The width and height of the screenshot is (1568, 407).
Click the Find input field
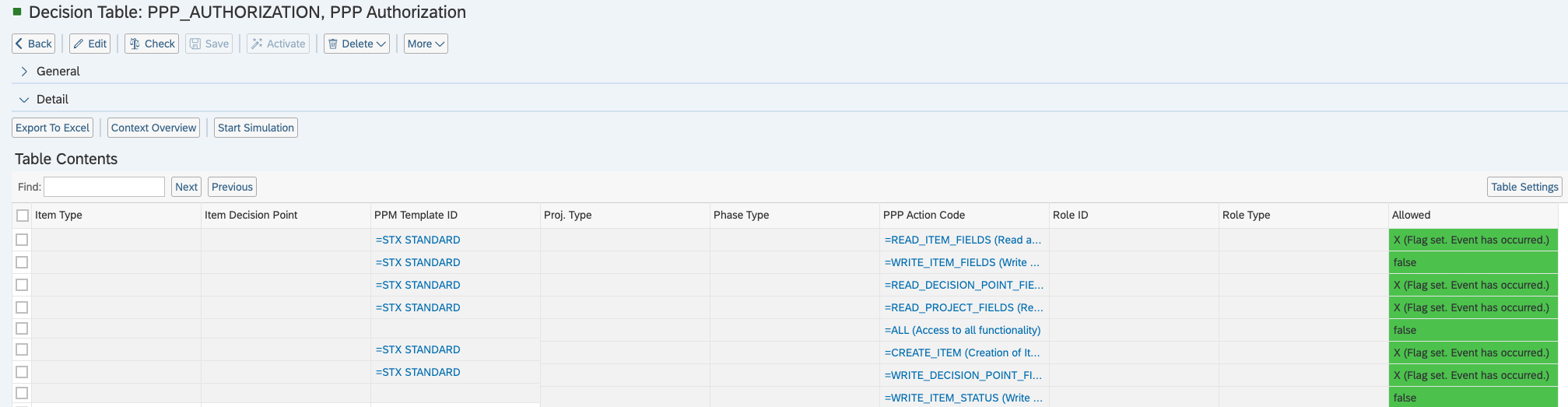coord(104,187)
